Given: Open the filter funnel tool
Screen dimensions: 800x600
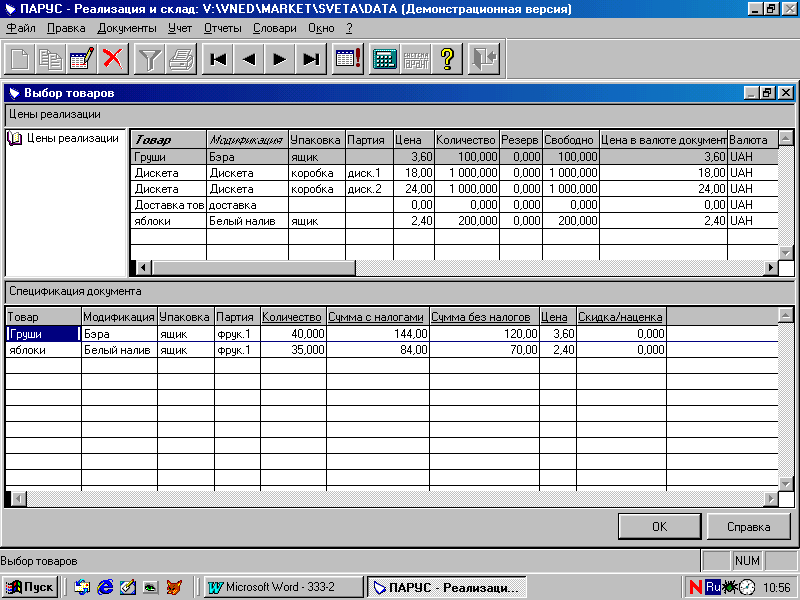Looking at the screenshot, I should pos(149,59).
